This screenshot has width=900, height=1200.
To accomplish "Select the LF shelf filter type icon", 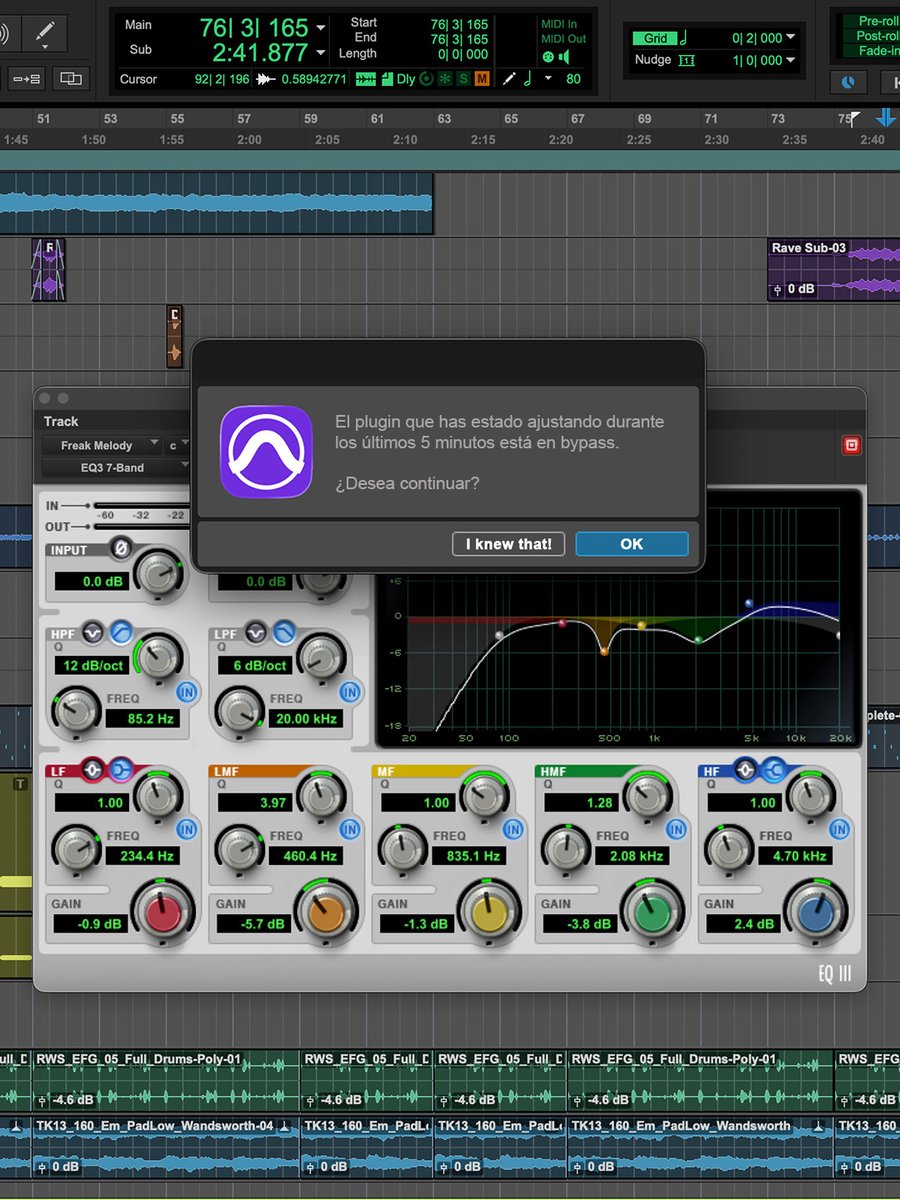I will tap(121, 769).
